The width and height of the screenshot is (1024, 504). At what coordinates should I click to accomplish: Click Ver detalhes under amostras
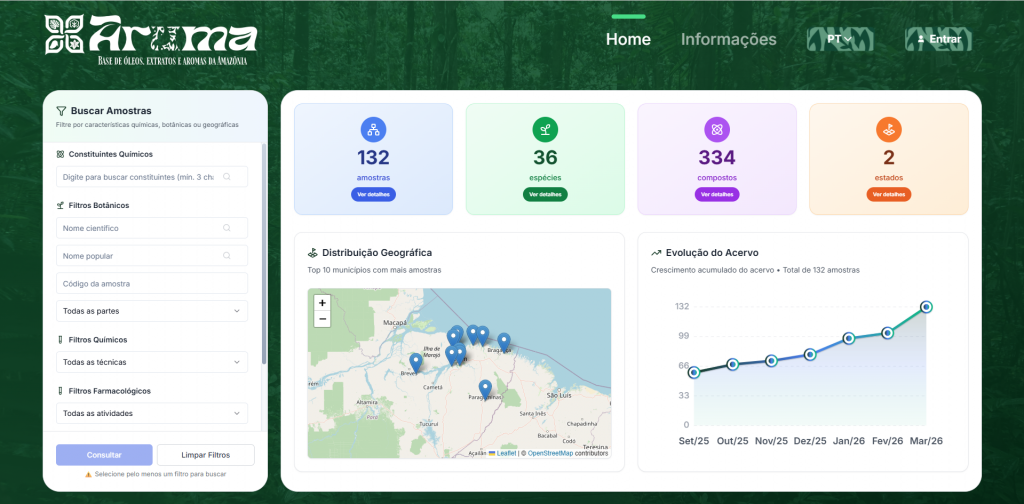(373, 194)
